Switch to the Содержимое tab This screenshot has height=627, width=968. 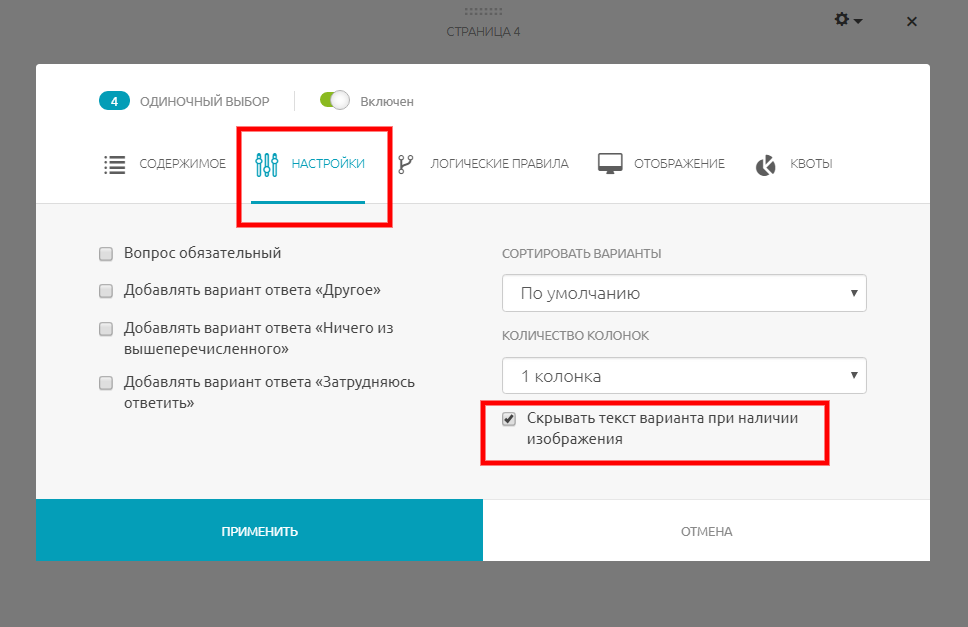(x=165, y=164)
